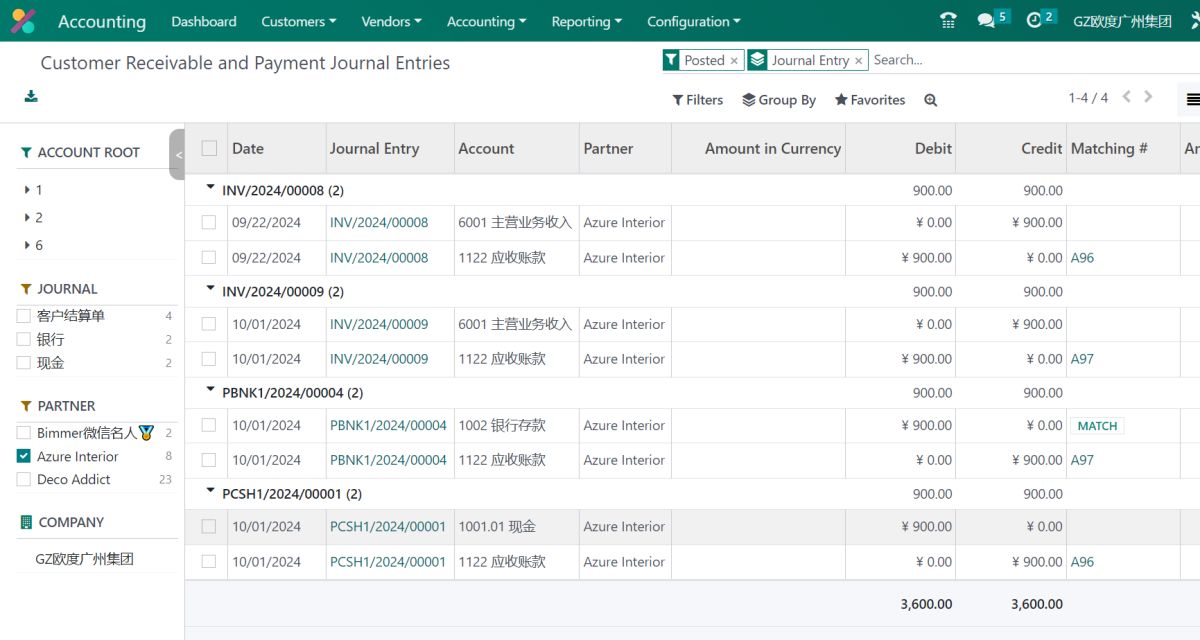Uncheck the Azure Interior partner filter
The height and width of the screenshot is (640, 1200).
click(x=24, y=456)
